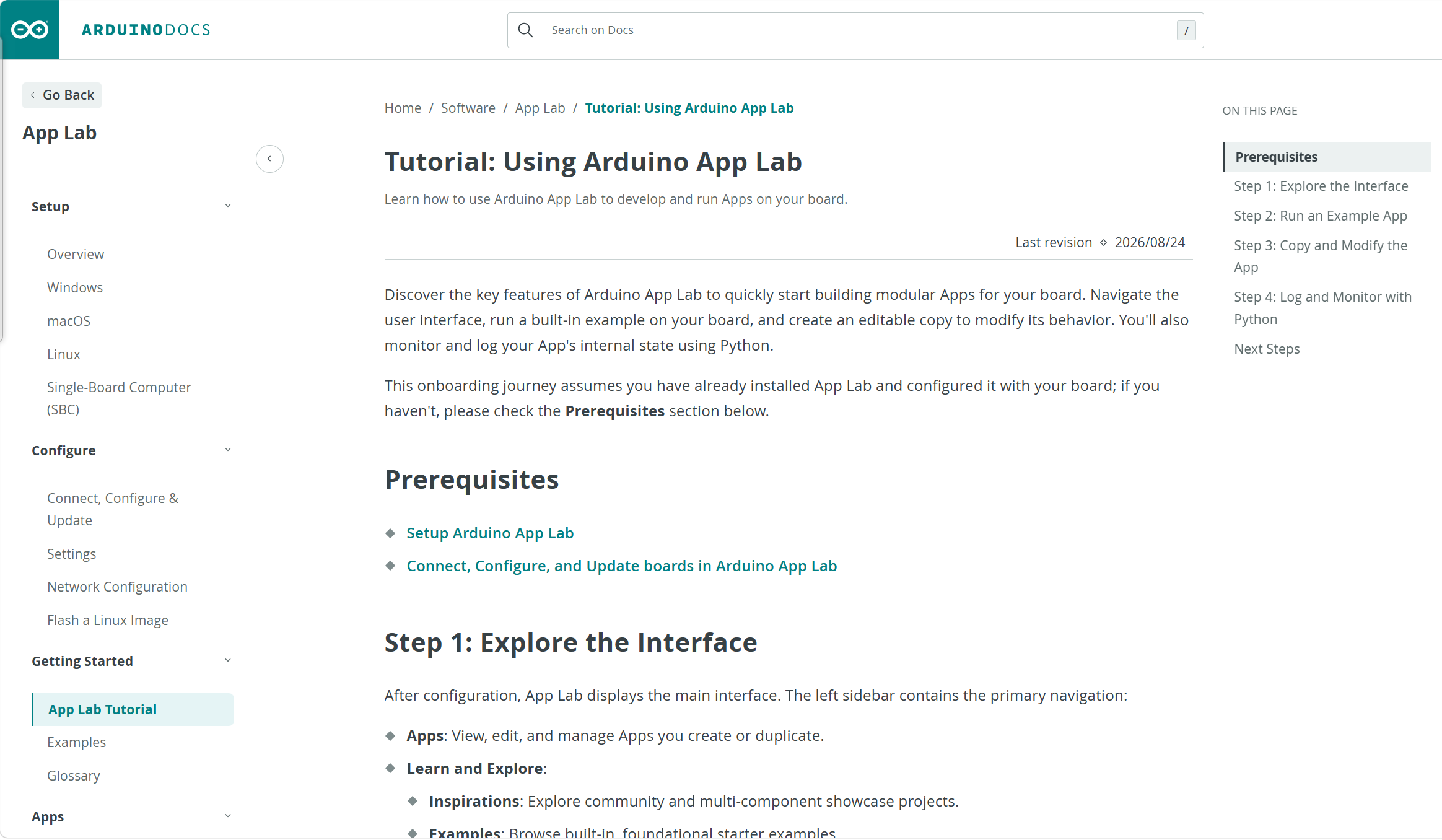Jump to Step 2: Run an Example App
The height and width of the screenshot is (840, 1442).
click(x=1321, y=216)
